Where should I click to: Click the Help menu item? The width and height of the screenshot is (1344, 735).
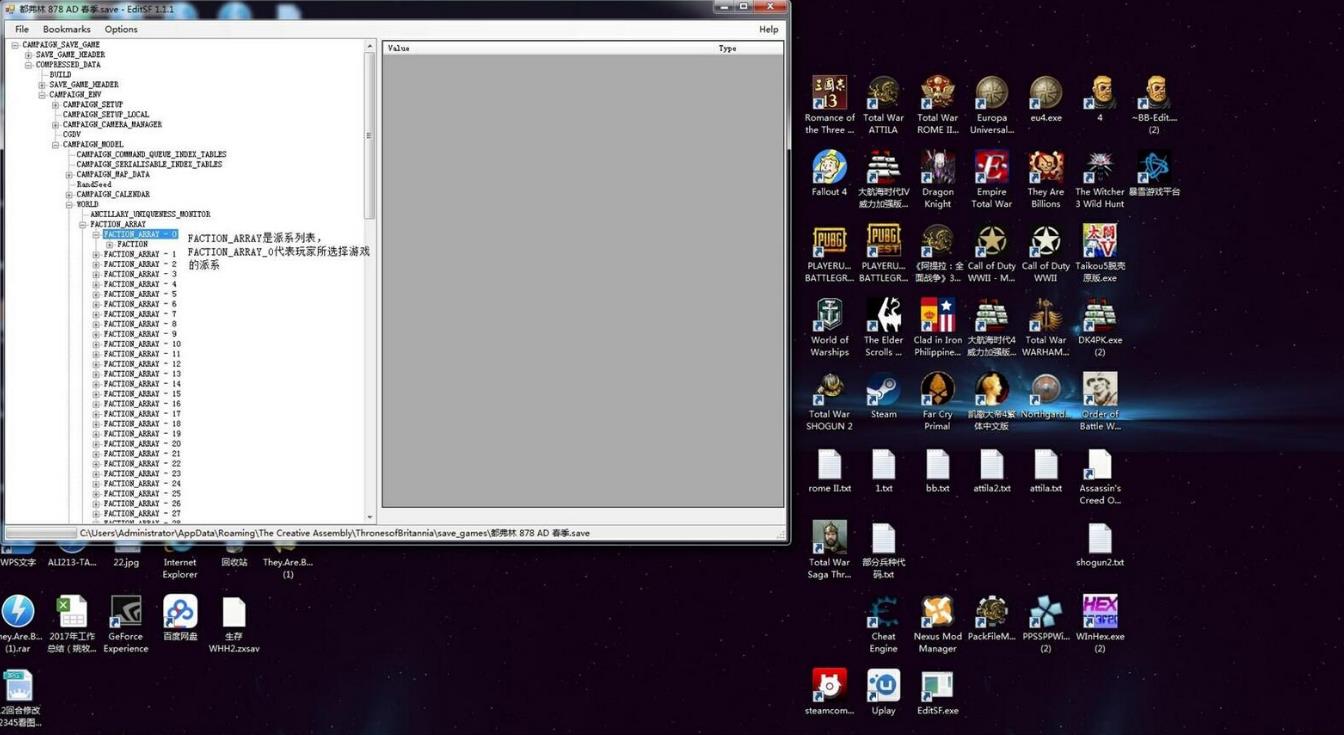(x=768, y=29)
